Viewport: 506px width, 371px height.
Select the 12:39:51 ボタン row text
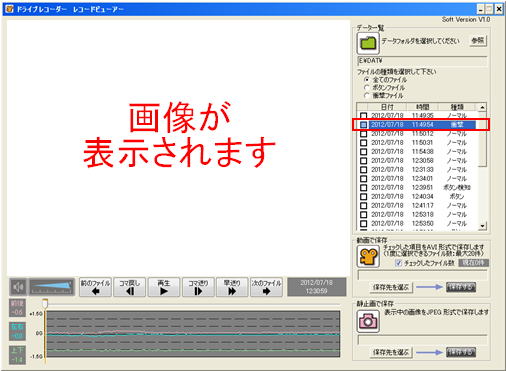coord(457,188)
